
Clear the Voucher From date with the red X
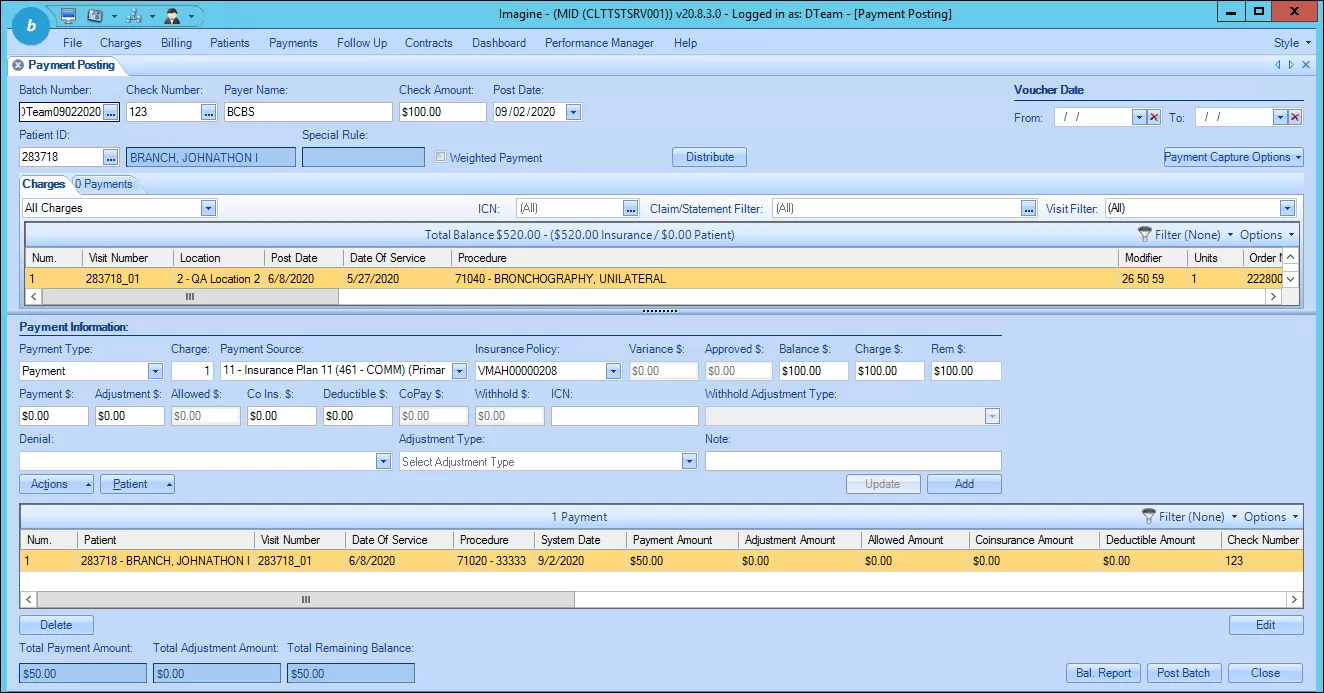tap(1155, 117)
